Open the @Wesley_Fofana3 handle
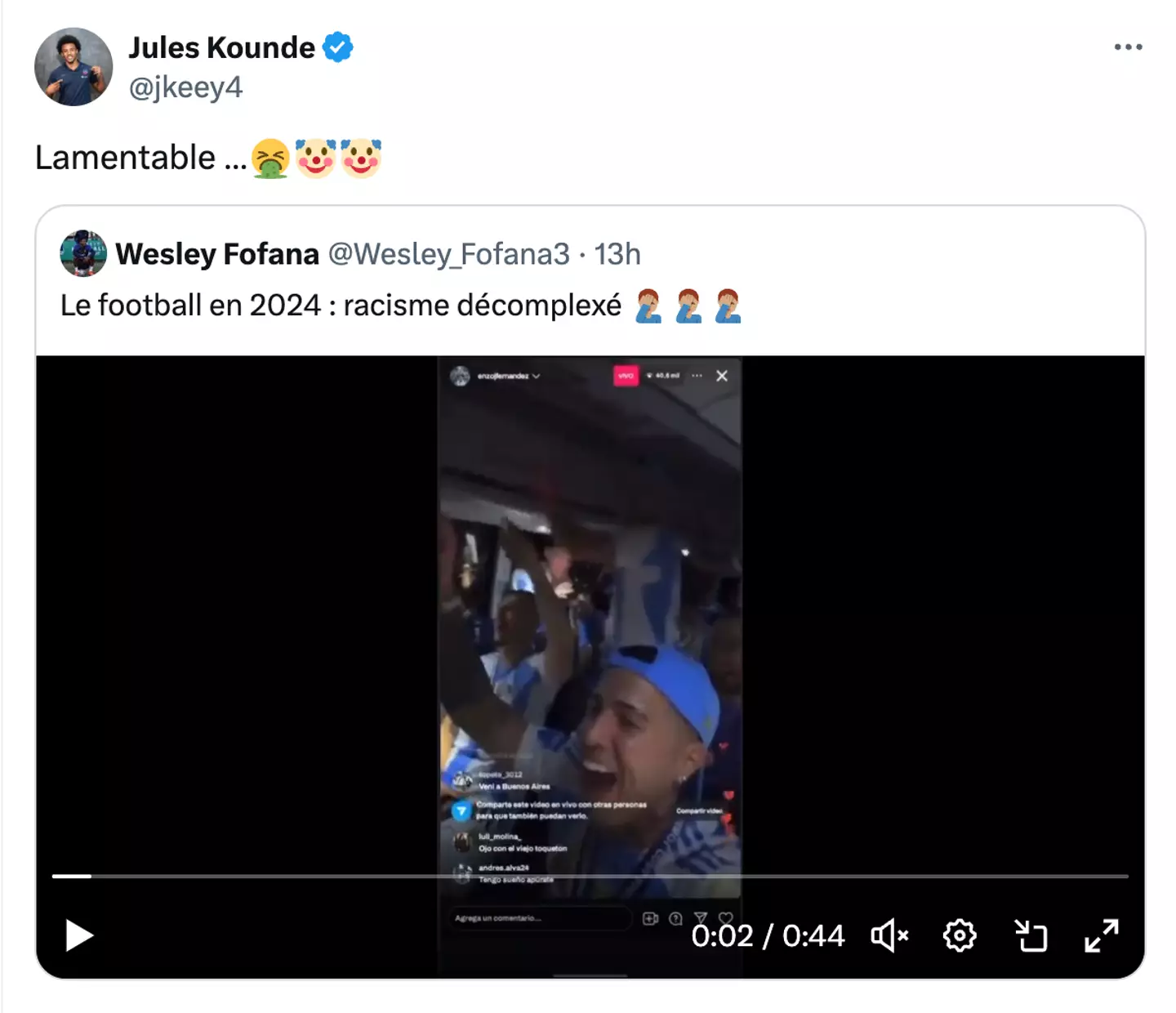This screenshot has height=1013, width=1176. [448, 254]
